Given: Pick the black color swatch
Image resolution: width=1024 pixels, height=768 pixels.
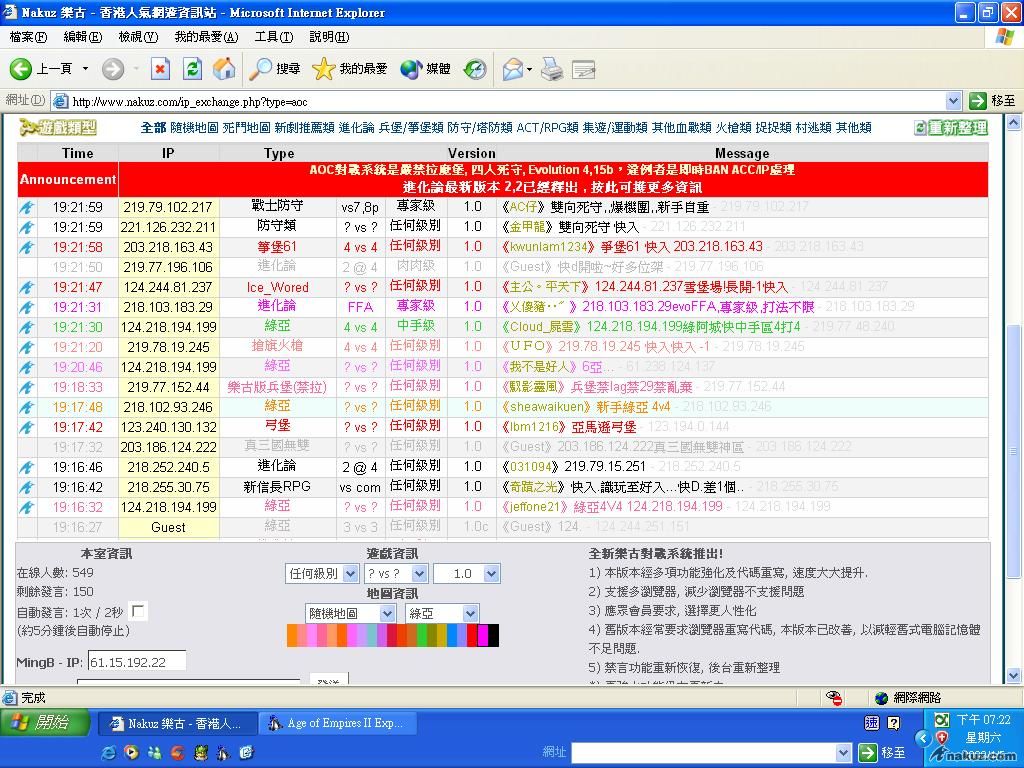Looking at the screenshot, I should (x=493, y=635).
